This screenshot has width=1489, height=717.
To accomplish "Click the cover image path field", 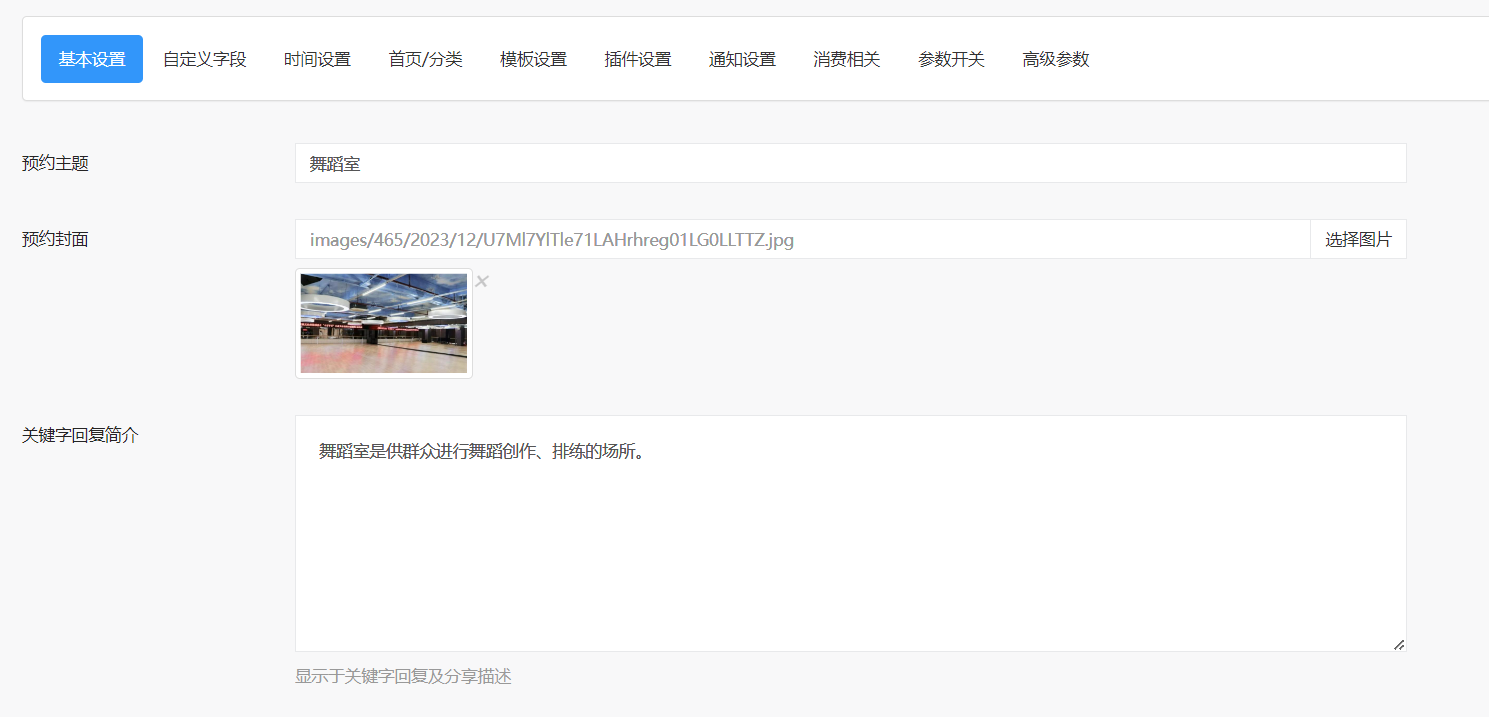I will pos(802,240).
